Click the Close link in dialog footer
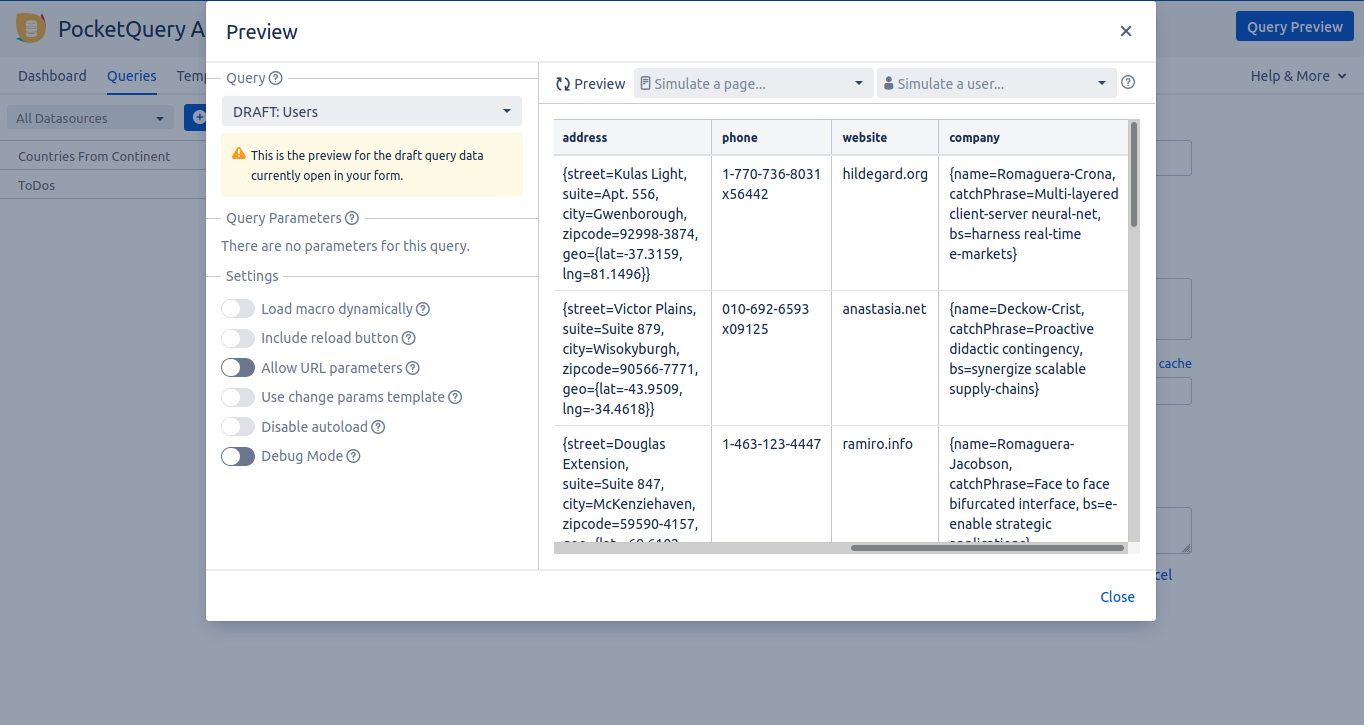Viewport: 1364px width, 725px height. point(1117,597)
